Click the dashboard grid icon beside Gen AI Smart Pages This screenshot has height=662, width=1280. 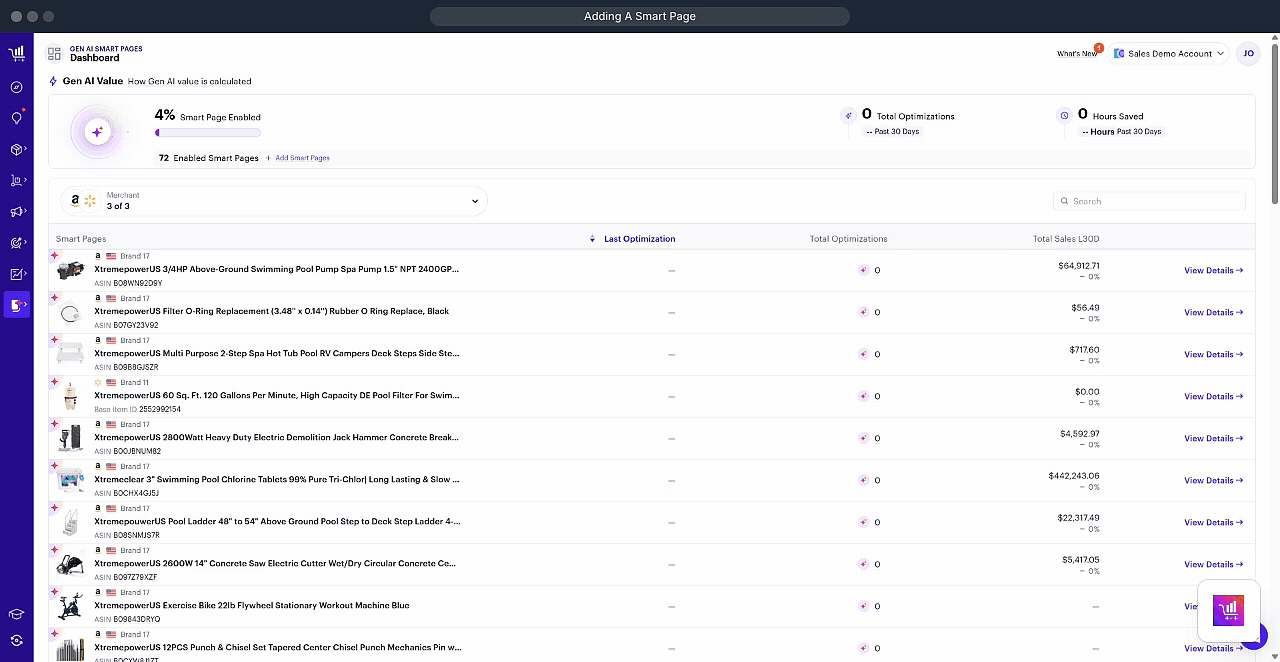(54, 53)
